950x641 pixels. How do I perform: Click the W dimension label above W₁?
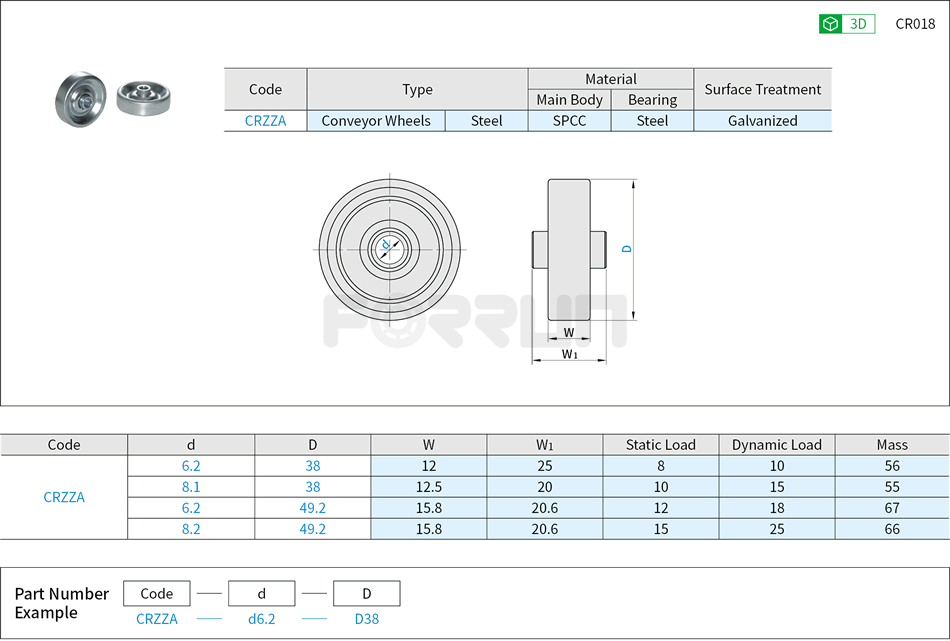569,332
